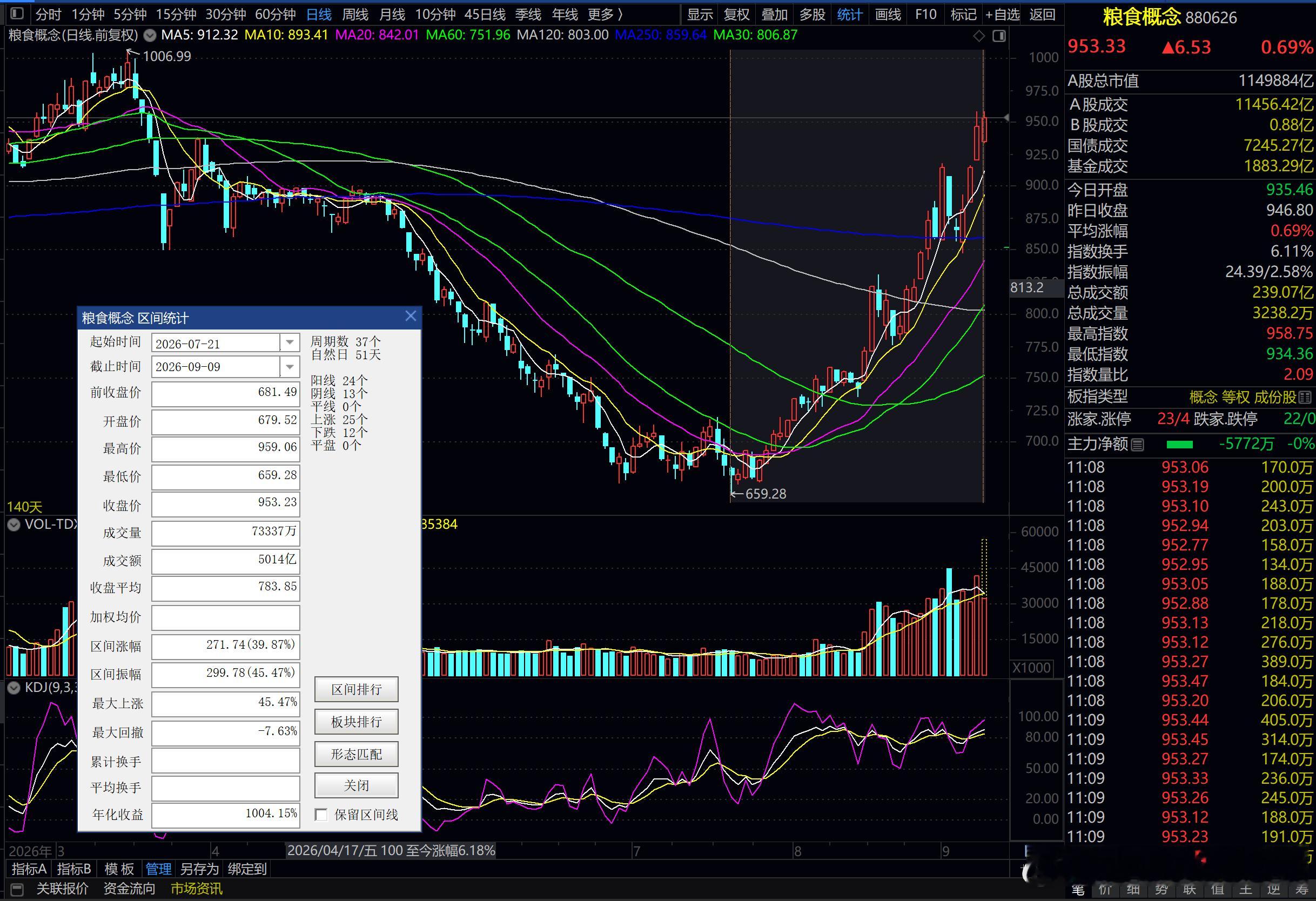1316x901 pixels.
Task: Switch to 1分钟 chart period
Action: point(88,14)
